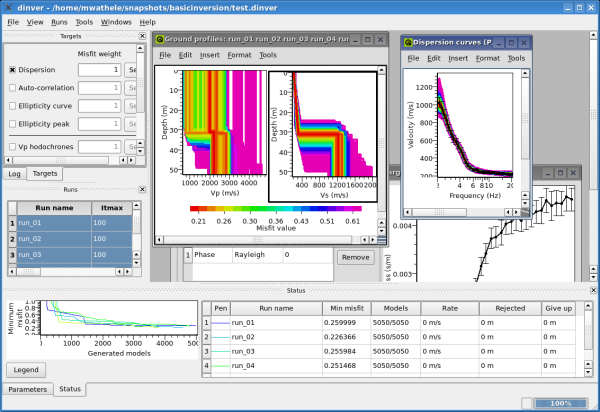Switch to the Targets tab

point(45,174)
